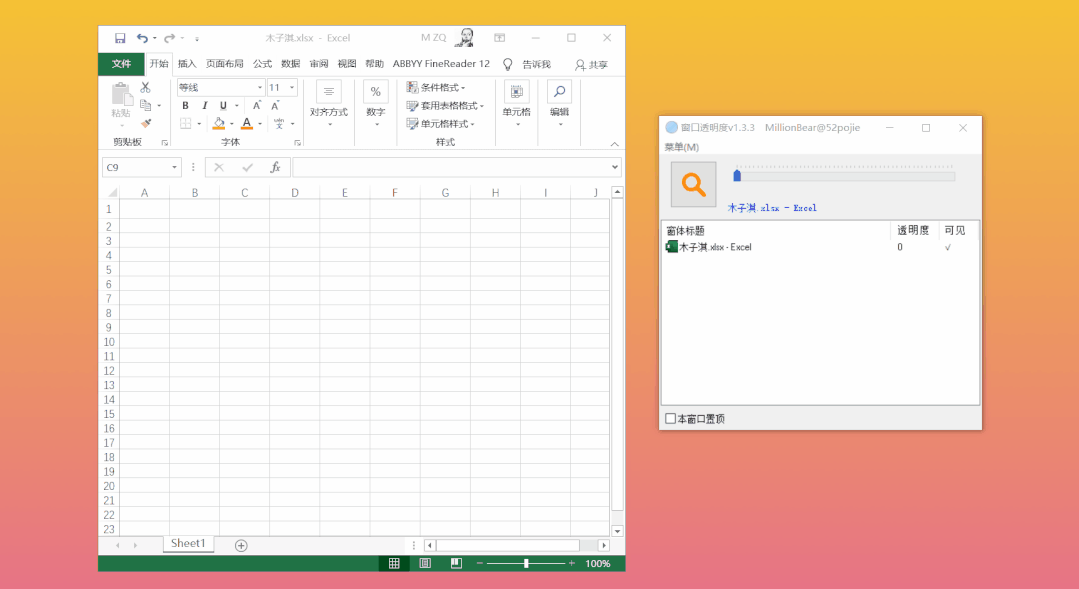The image size is (1079, 589).
Task: Click the 100% zoom level
Action: point(597,564)
